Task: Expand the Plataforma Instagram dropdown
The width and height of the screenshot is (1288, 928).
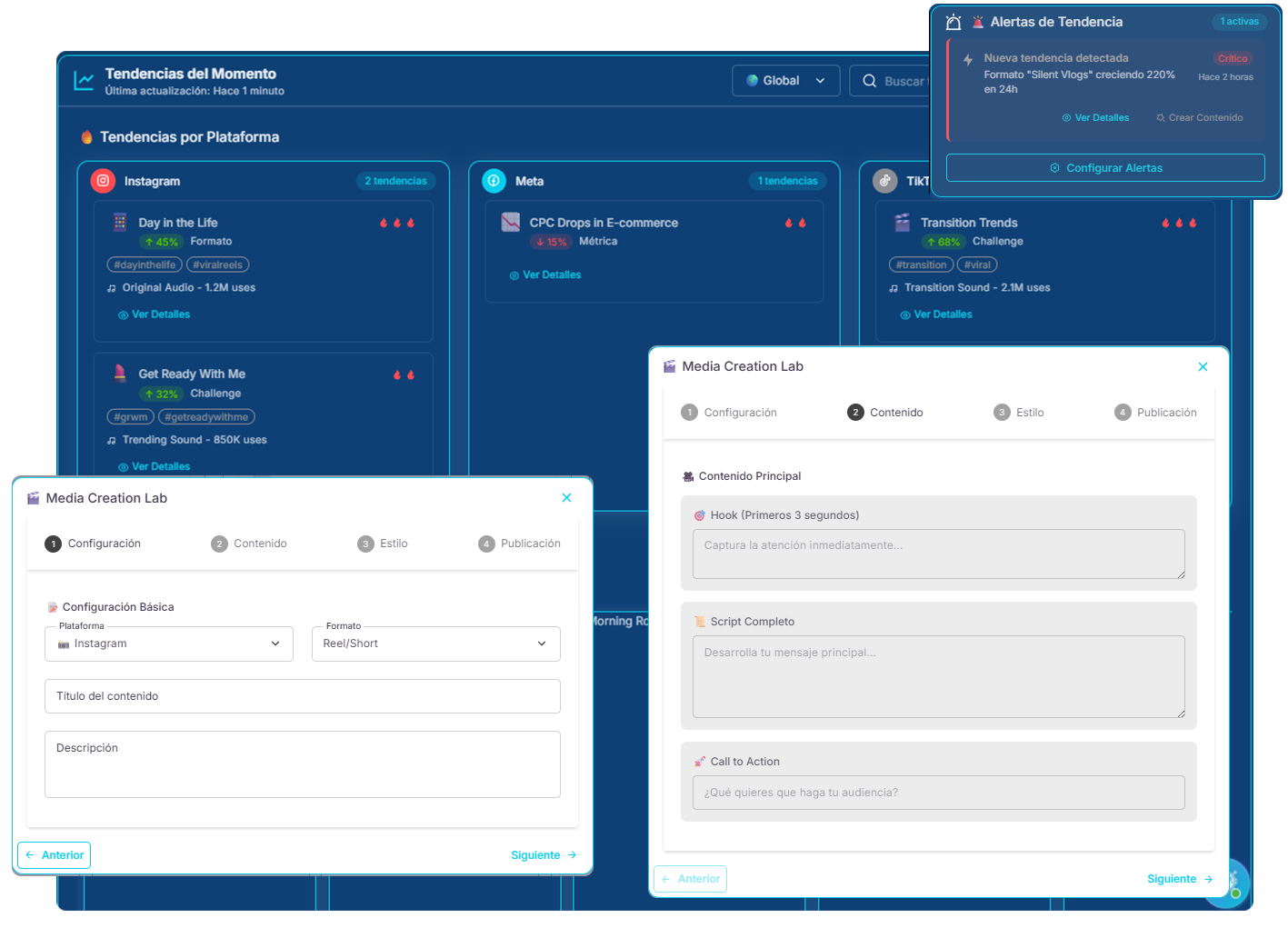Action: (169, 644)
